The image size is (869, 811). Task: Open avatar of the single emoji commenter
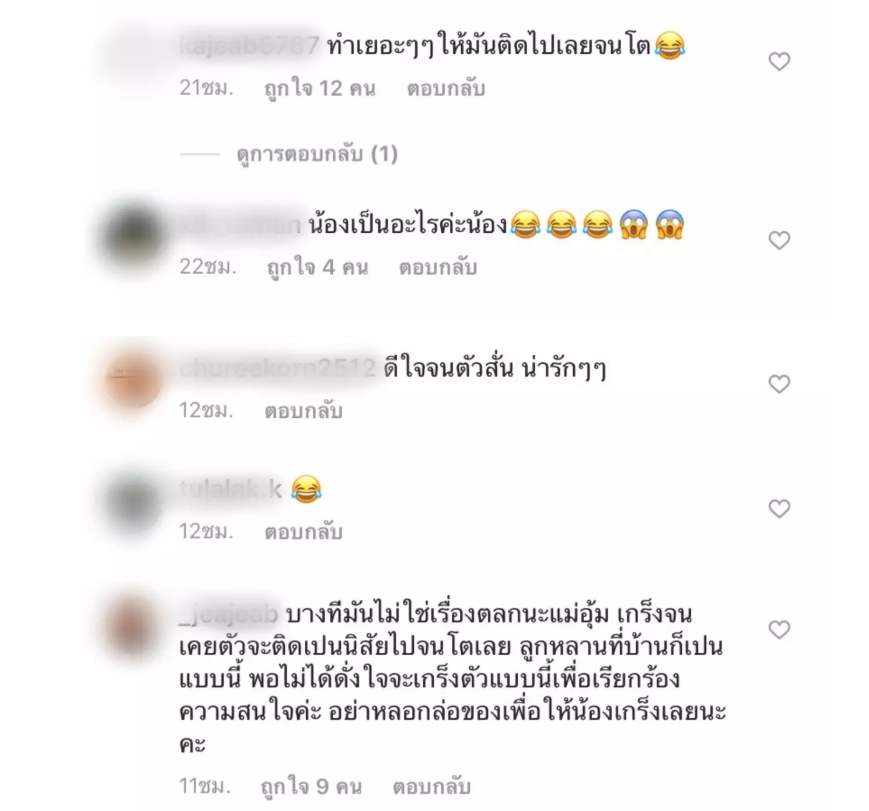tap(133, 502)
